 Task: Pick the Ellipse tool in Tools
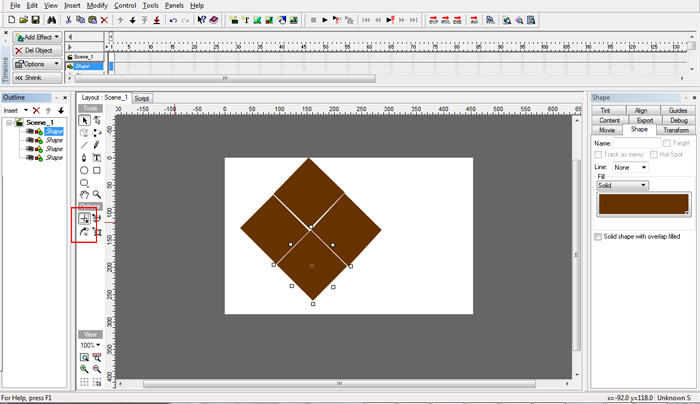(85, 170)
